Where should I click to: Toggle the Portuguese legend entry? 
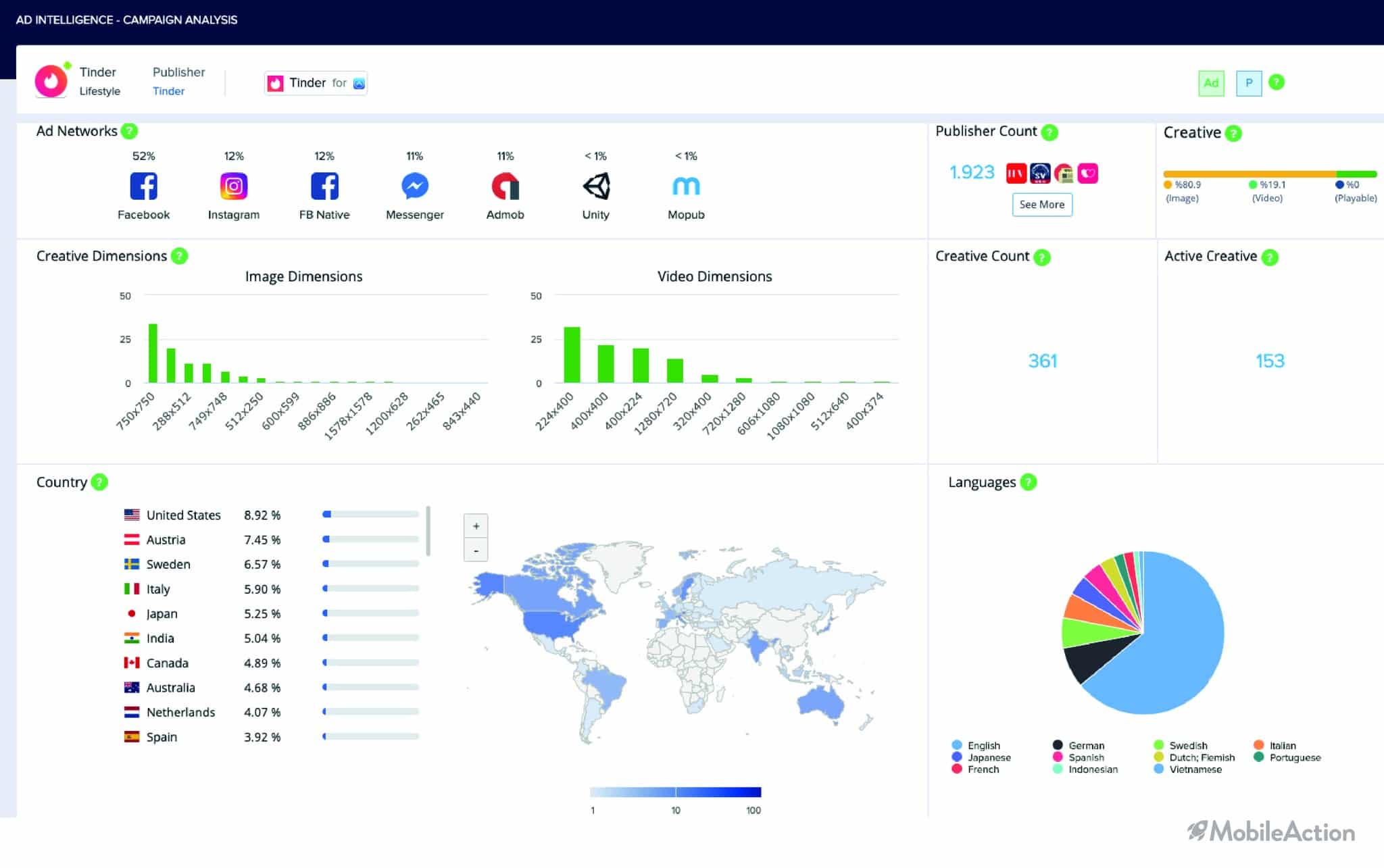(x=1287, y=757)
